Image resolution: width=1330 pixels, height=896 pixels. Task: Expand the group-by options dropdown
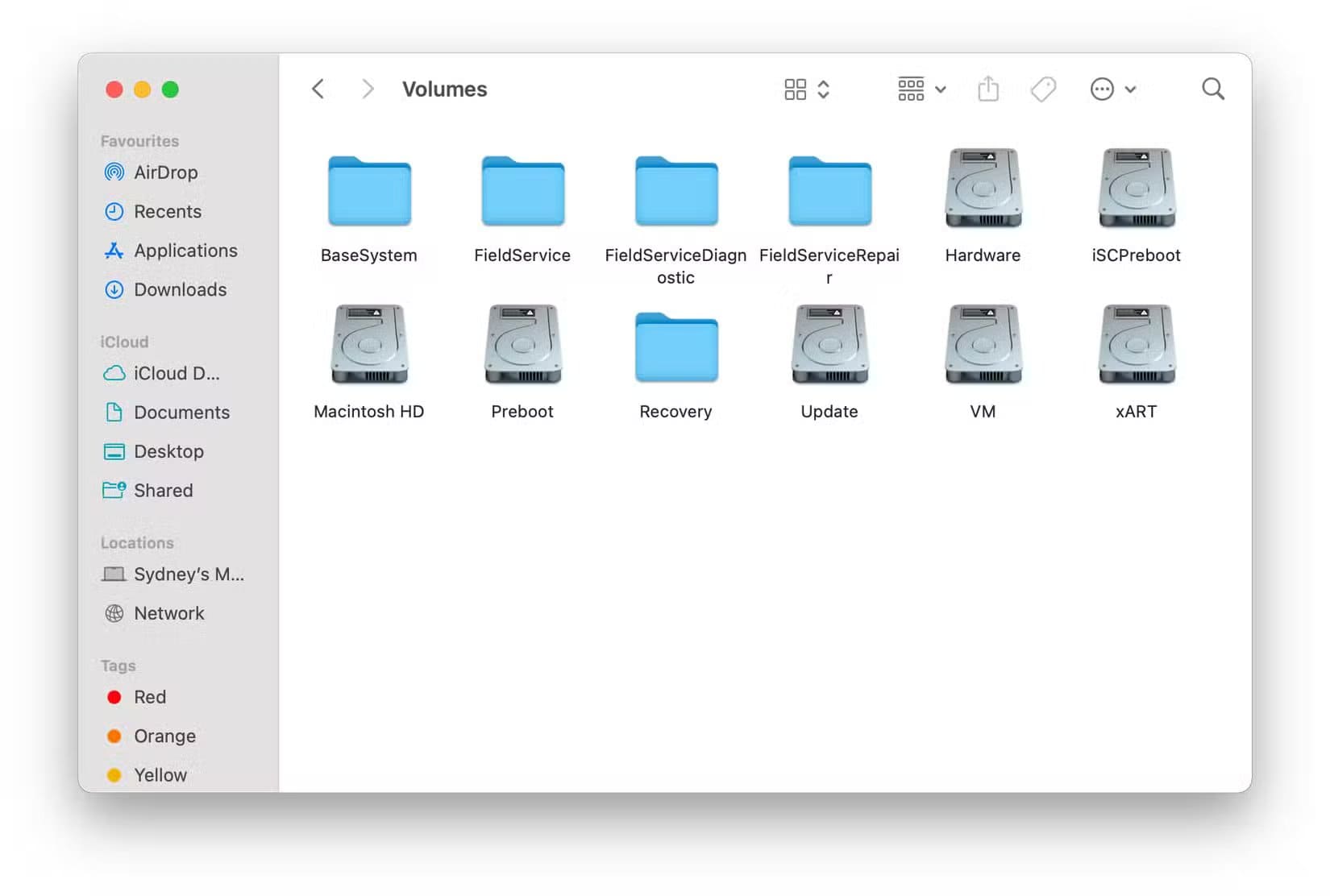click(922, 89)
